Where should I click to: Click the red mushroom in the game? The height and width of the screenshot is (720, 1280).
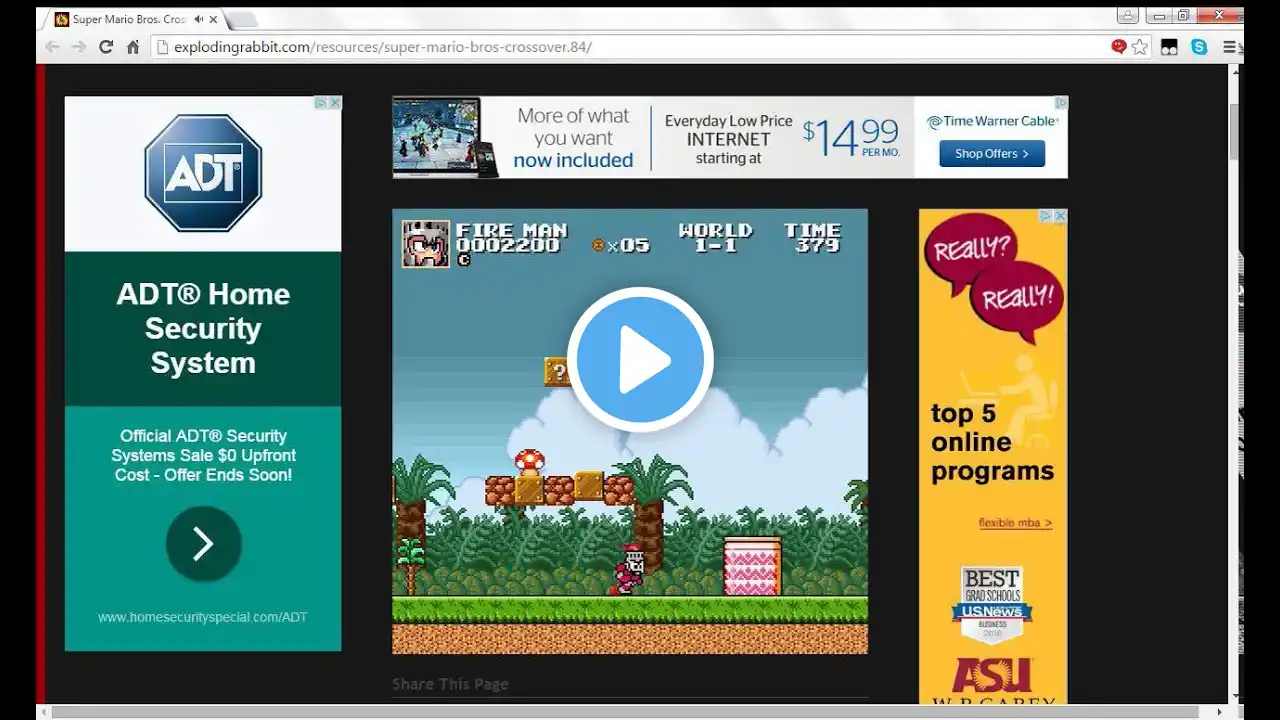(x=529, y=461)
